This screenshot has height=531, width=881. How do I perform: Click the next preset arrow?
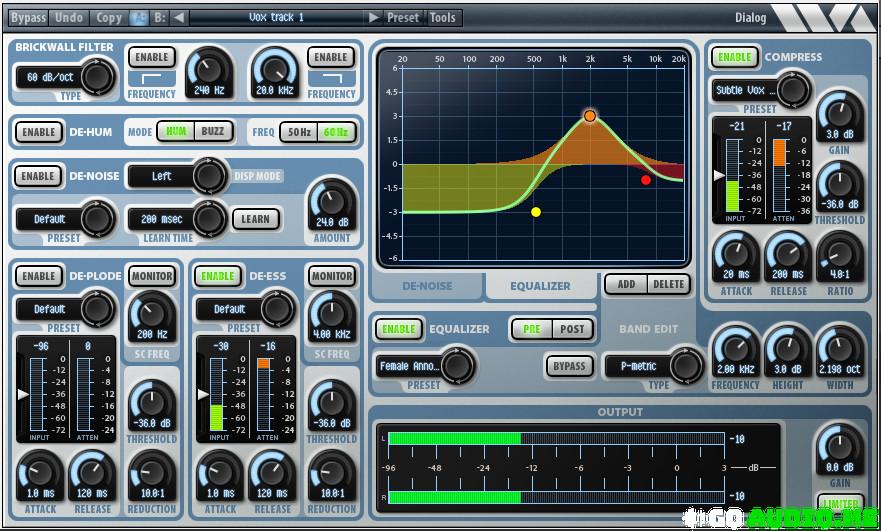[x=374, y=17]
